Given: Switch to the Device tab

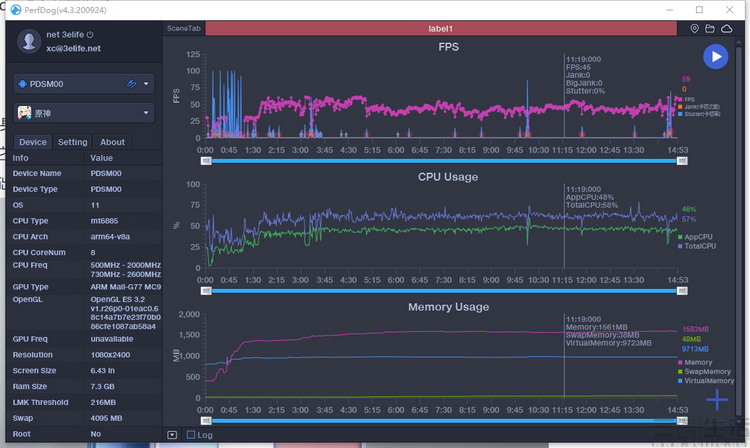Looking at the screenshot, I should (x=33, y=142).
